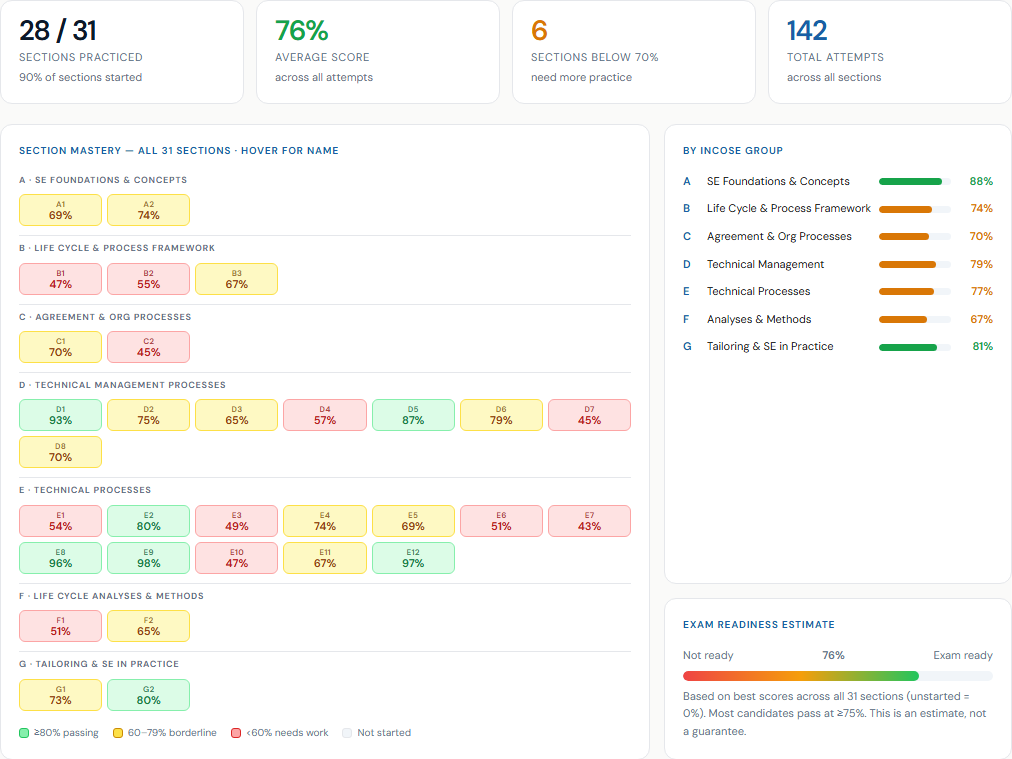The height and width of the screenshot is (759, 1012).
Task: Click the C1 70% section tile
Action: pyautogui.click(x=61, y=347)
